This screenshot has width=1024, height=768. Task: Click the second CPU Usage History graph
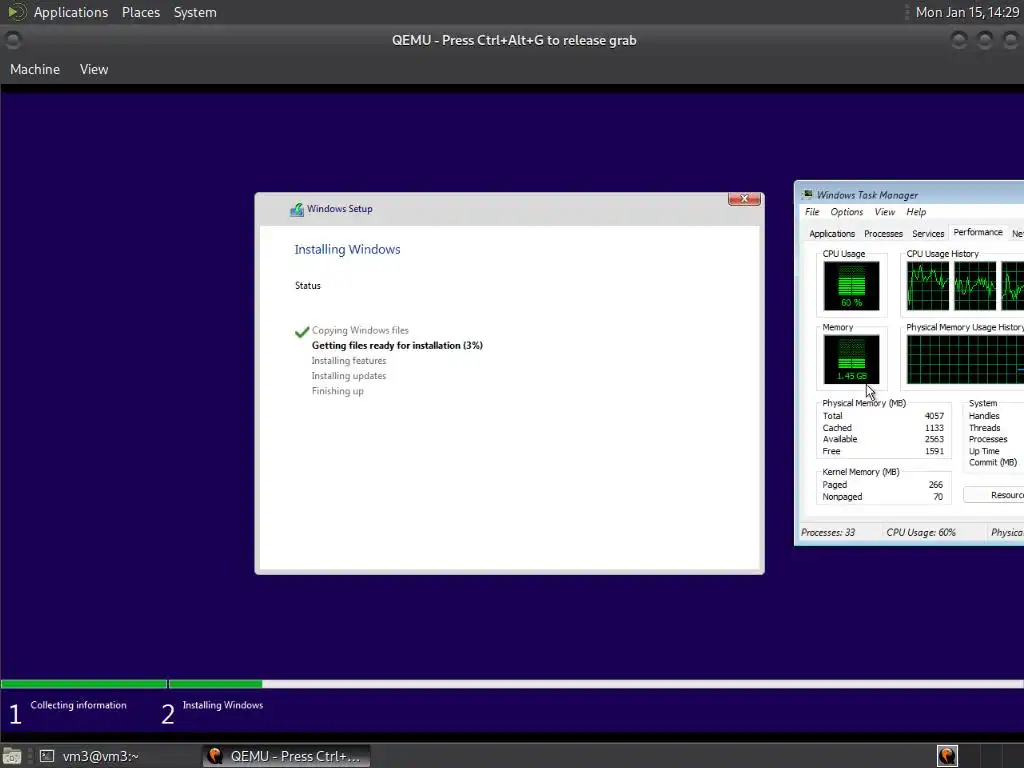pos(974,285)
